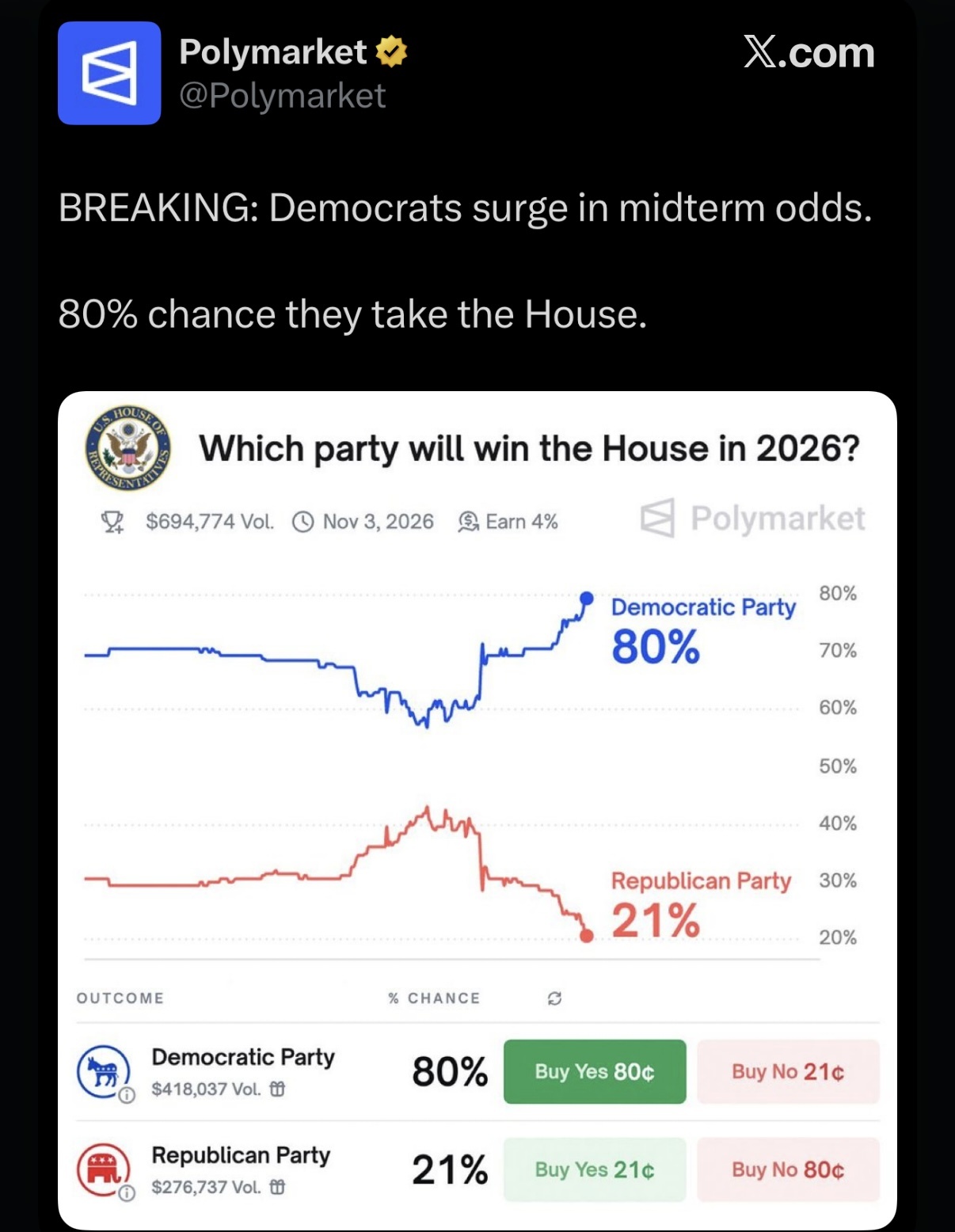Click the red Republican chart endpoint dot
Viewport: 955px width, 1232px height.
pyautogui.click(x=587, y=936)
